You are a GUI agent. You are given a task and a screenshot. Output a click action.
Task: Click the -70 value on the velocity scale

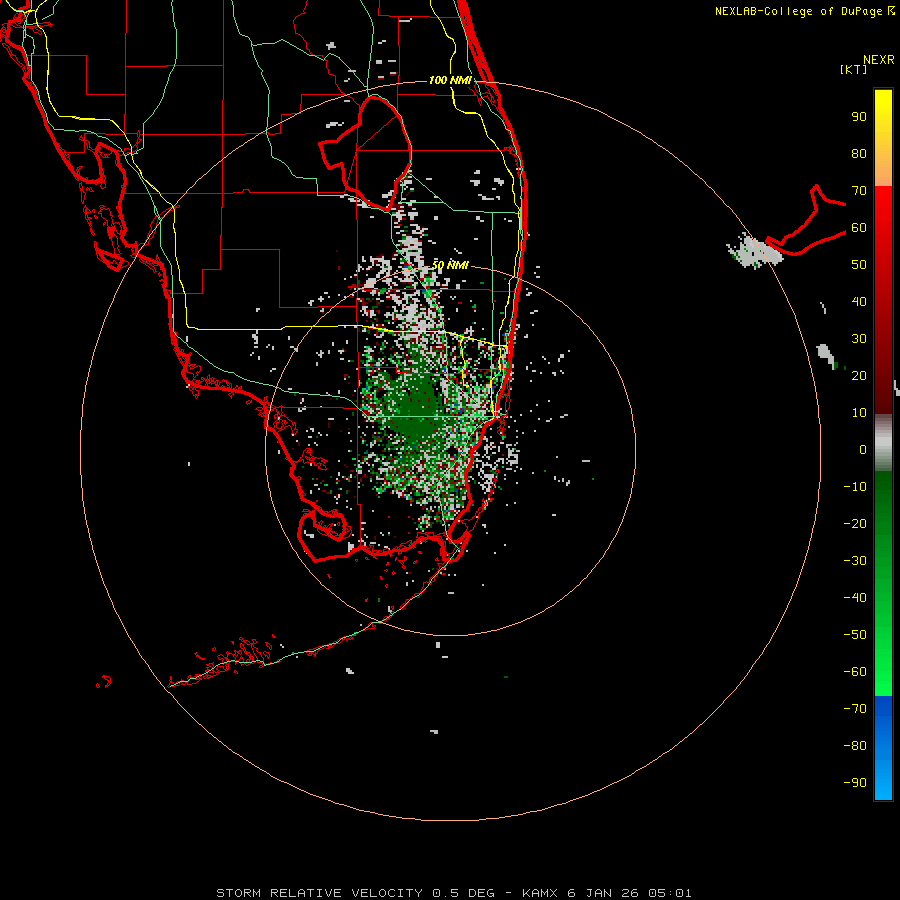(x=855, y=708)
